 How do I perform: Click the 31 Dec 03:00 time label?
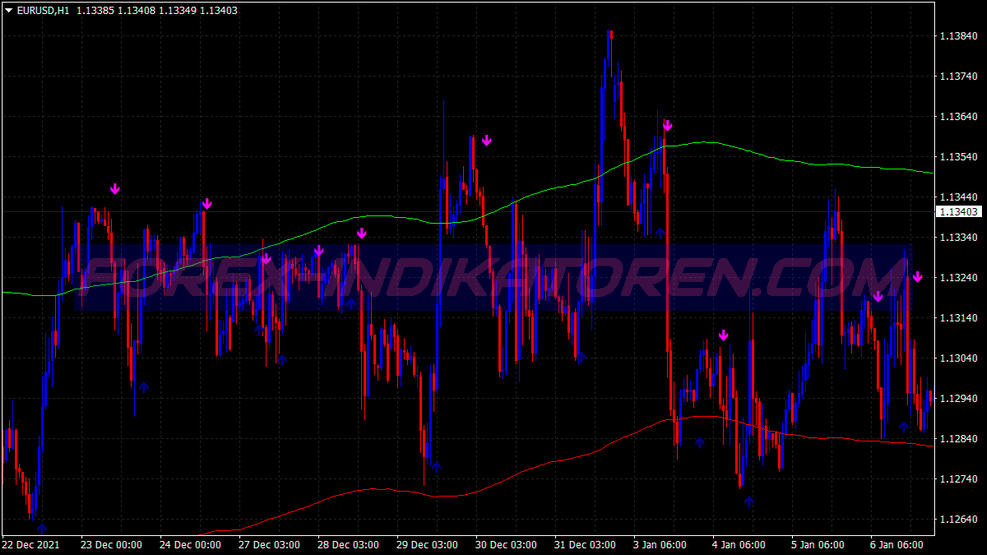[584, 545]
